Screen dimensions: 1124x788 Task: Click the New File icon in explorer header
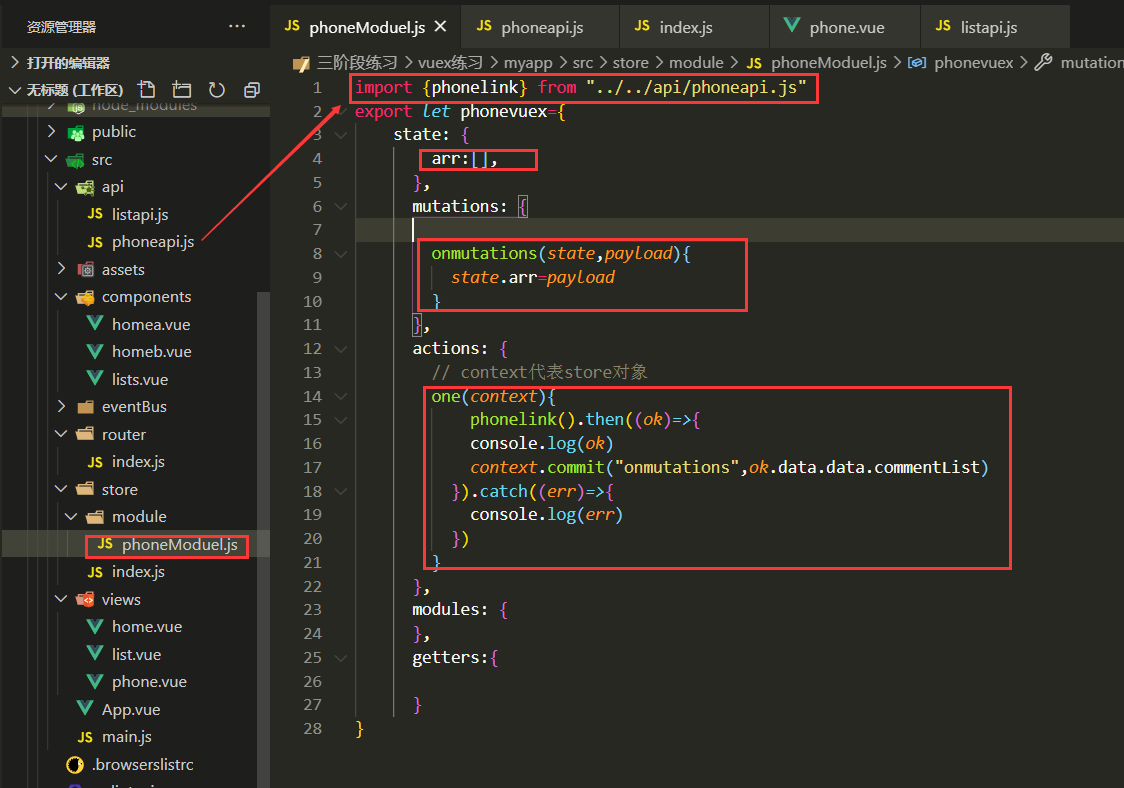coord(146,90)
